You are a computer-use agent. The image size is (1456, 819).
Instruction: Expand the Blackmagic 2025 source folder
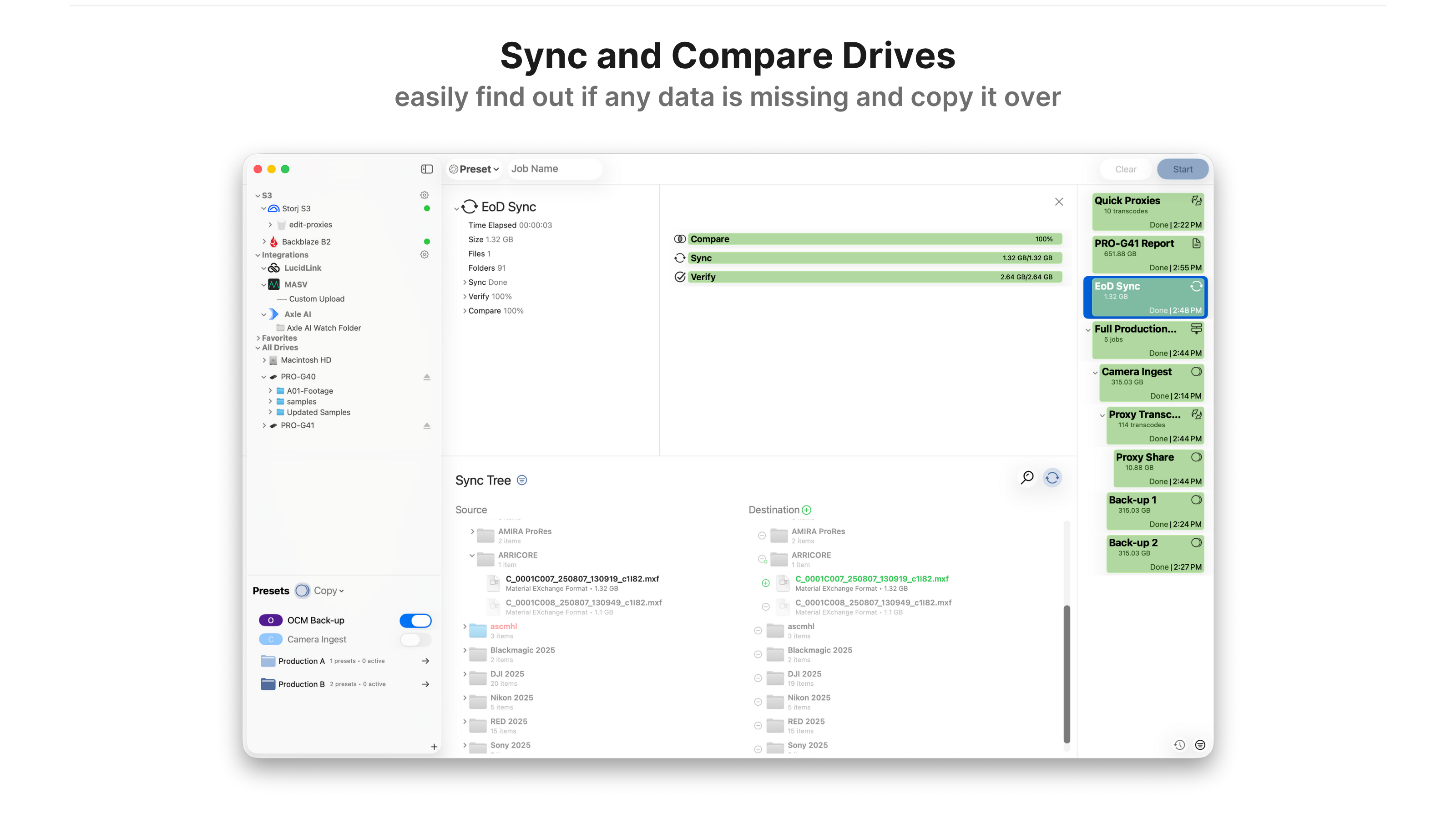click(465, 651)
